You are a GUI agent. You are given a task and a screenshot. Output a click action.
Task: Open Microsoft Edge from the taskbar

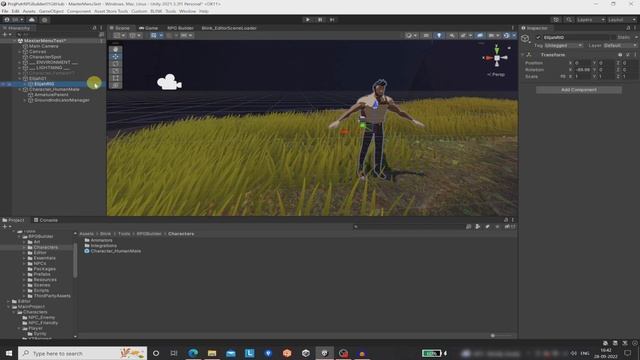pyautogui.click(x=193, y=353)
